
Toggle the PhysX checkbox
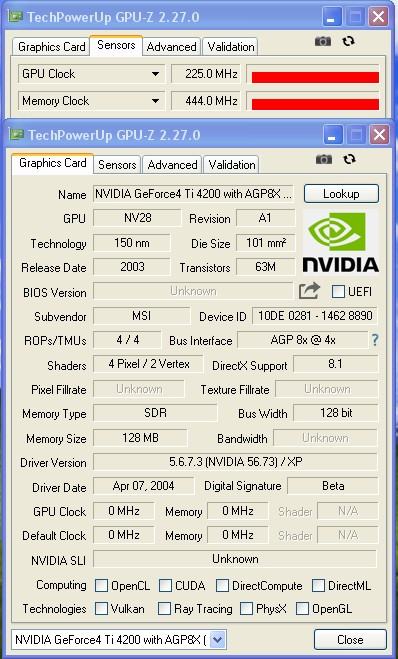pyautogui.click(x=247, y=609)
